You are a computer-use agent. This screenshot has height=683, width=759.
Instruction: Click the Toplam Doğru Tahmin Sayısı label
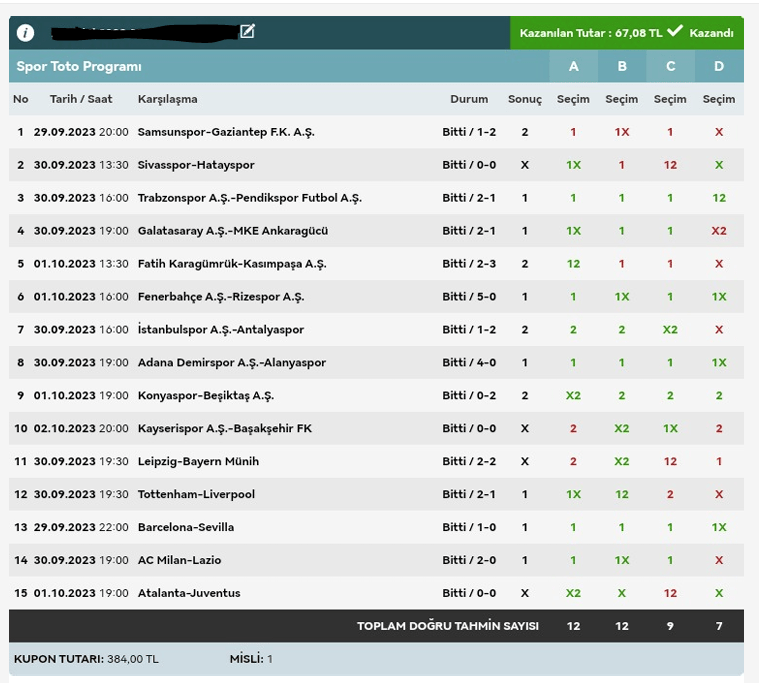[447, 626]
